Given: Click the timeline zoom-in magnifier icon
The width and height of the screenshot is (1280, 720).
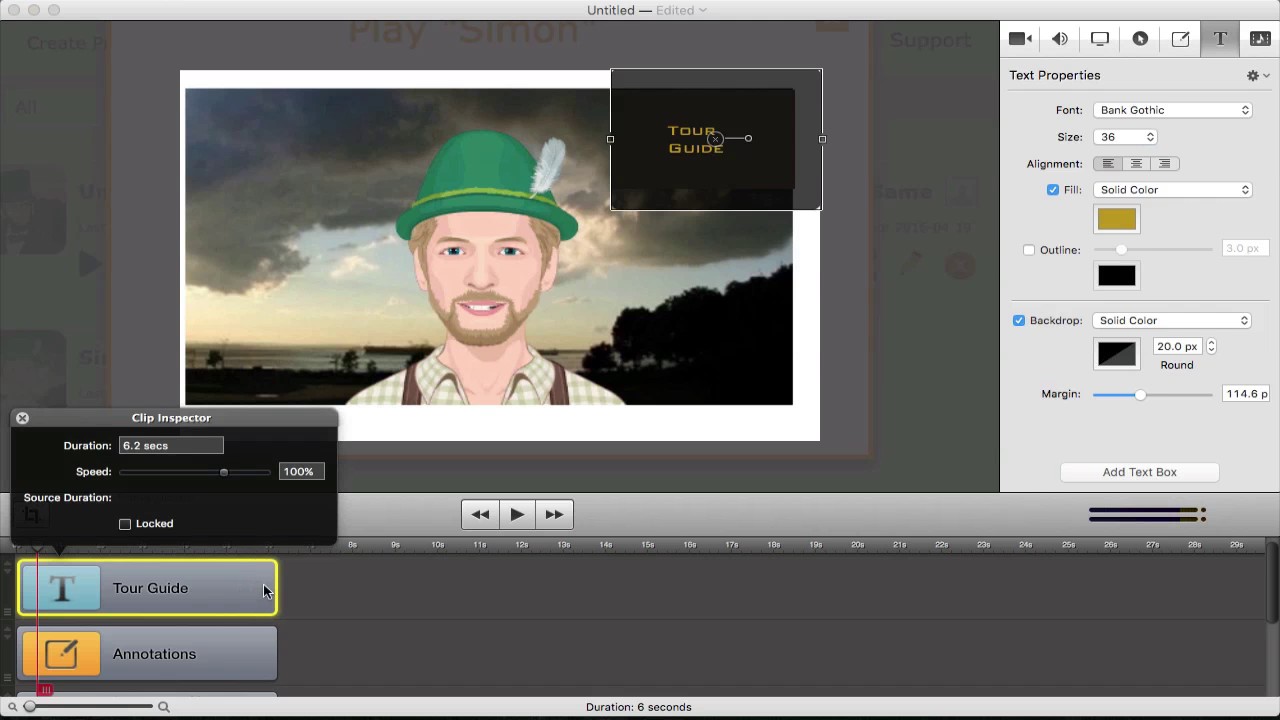Looking at the screenshot, I should (x=164, y=707).
